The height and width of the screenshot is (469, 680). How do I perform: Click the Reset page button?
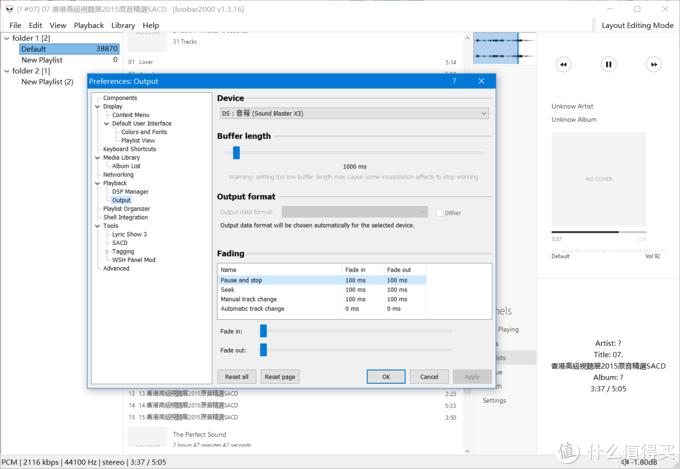(280, 377)
